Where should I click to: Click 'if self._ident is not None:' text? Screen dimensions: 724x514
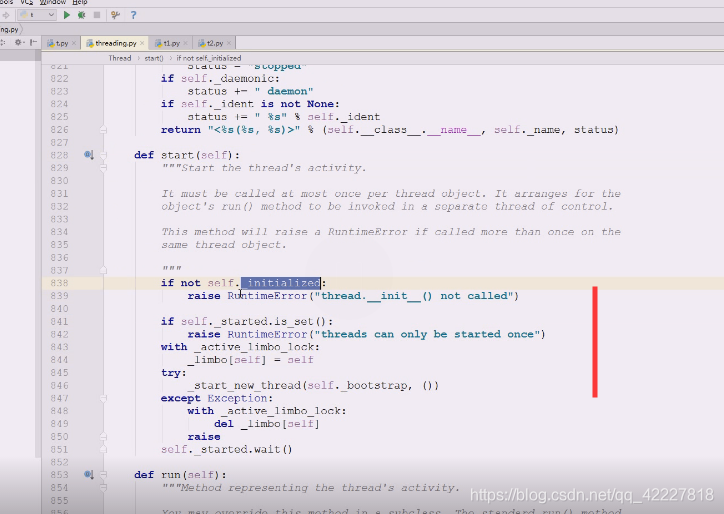pos(250,104)
